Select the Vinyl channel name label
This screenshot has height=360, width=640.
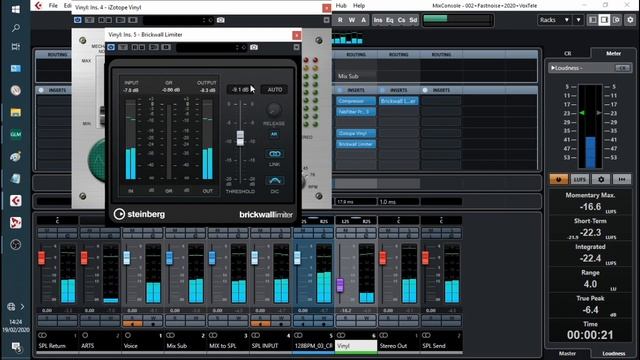(x=356, y=346)
